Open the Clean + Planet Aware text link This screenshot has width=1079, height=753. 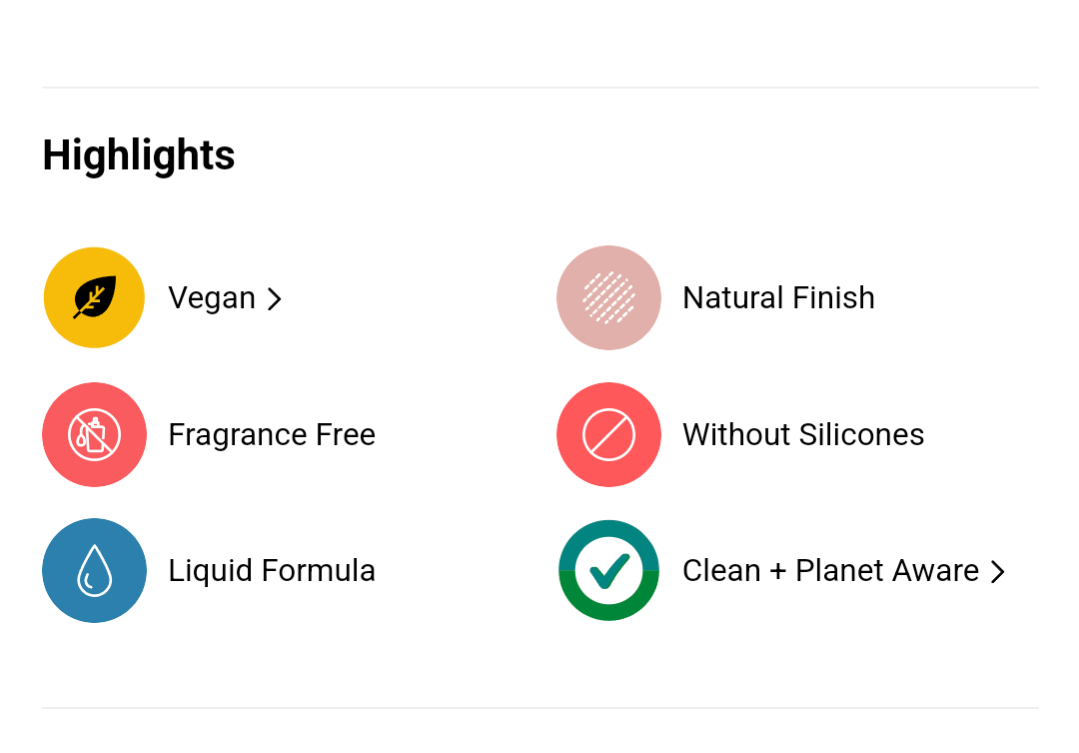830,571
